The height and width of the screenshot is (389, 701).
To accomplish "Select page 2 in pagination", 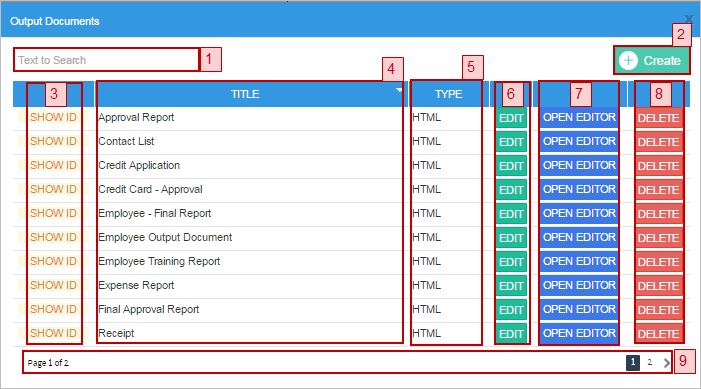I will 650,363.
